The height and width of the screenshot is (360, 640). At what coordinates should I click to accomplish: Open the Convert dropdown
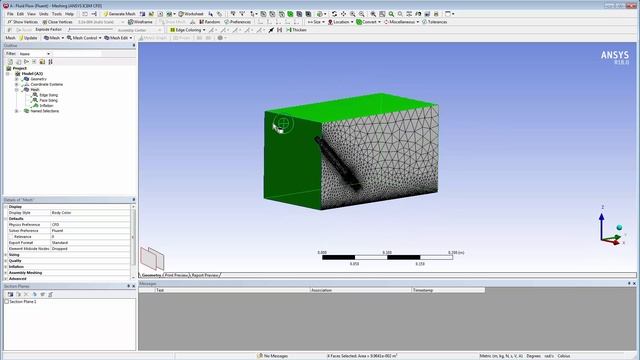click(x=369, y=22)
